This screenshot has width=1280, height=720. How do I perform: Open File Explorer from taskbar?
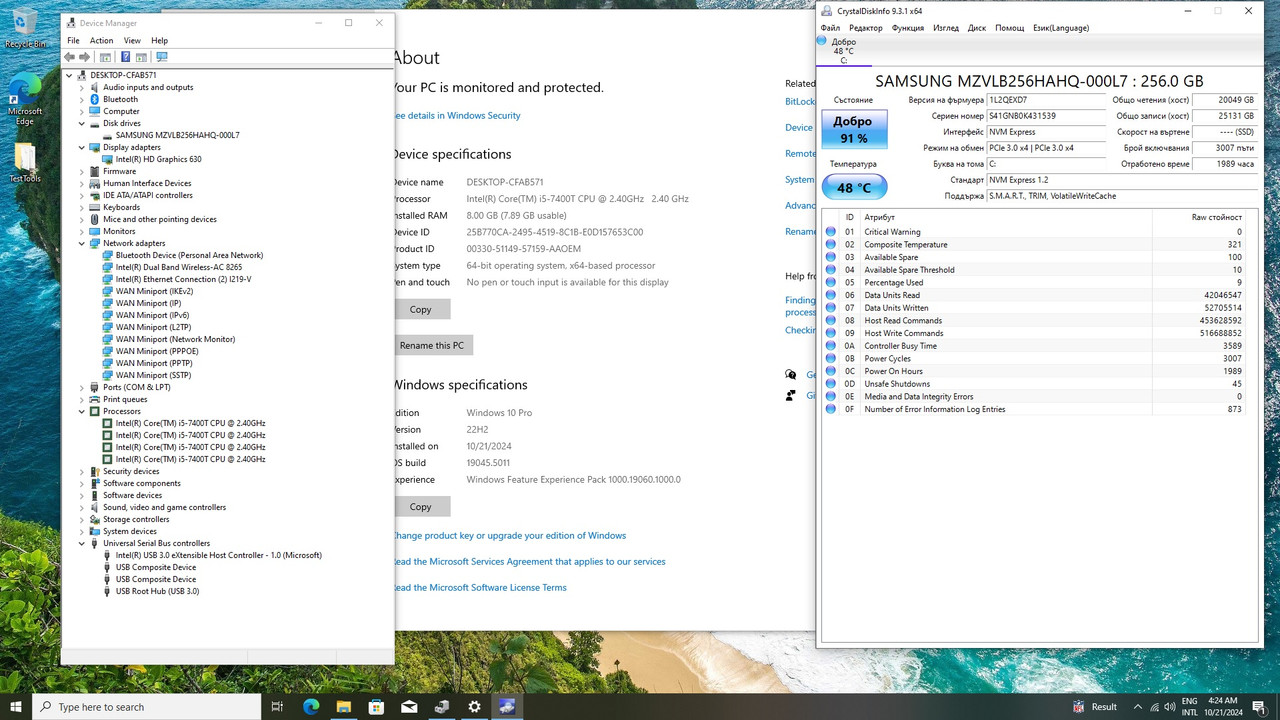pyautogui.click(x=343, y=706)
